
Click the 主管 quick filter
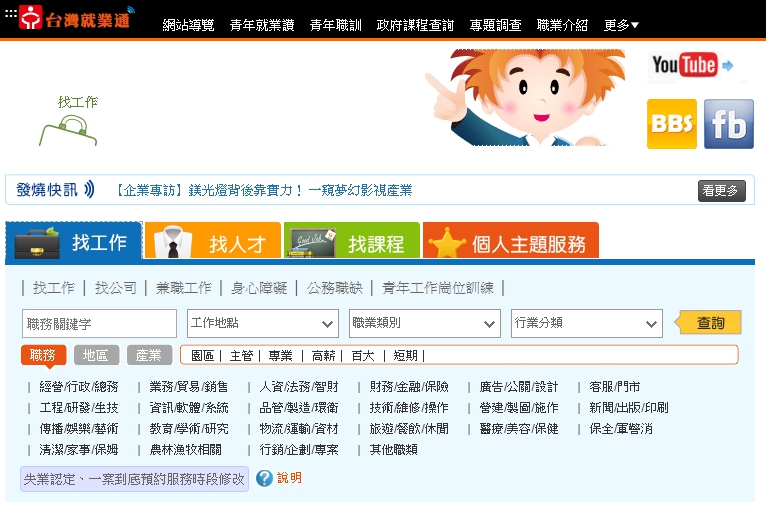241,356
